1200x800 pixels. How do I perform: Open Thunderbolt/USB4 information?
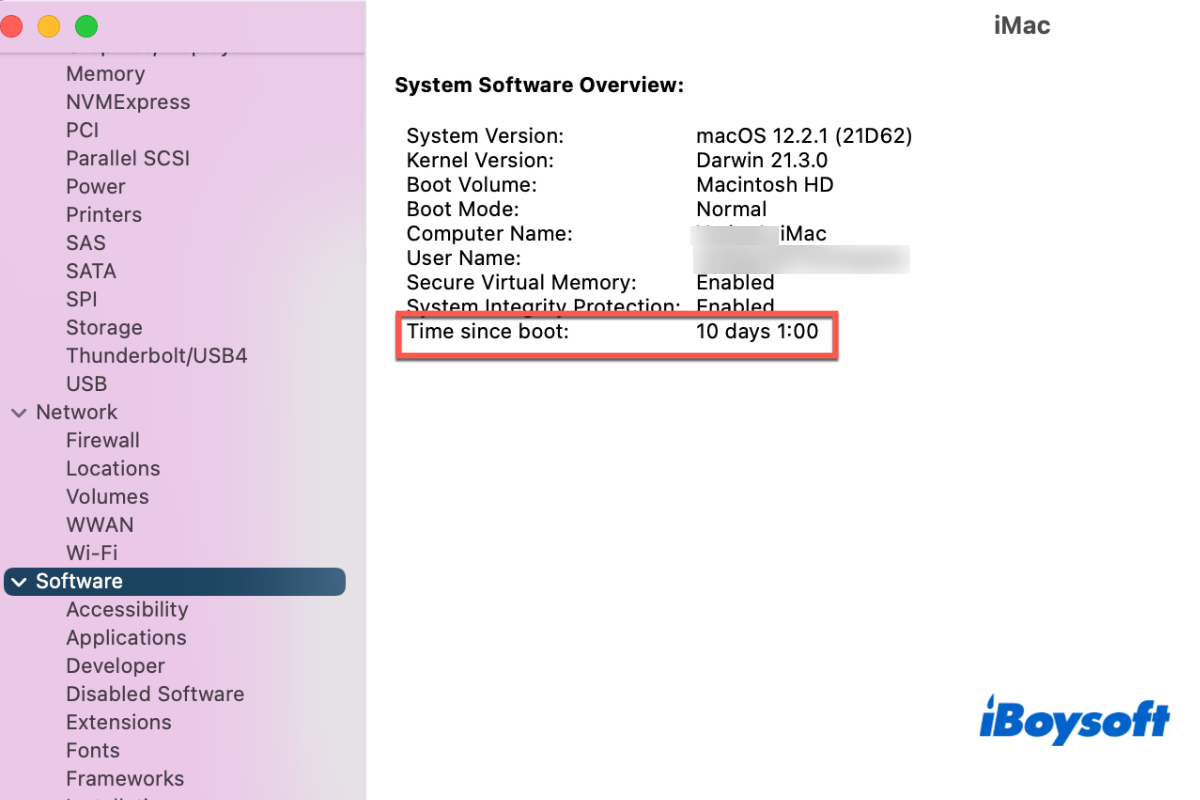click(157, 356)
